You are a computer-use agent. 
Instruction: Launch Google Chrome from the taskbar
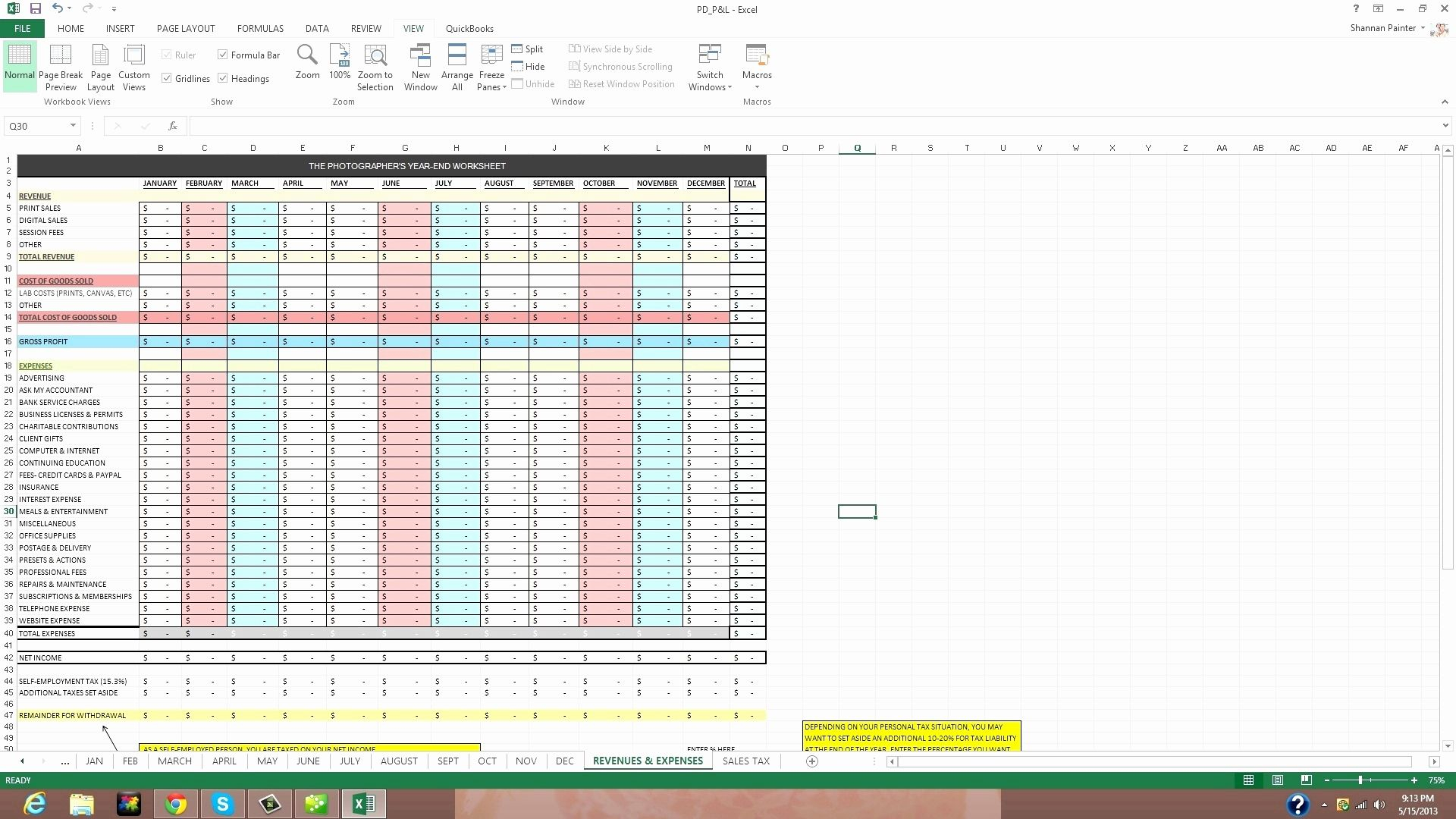[x=175, y=803]
